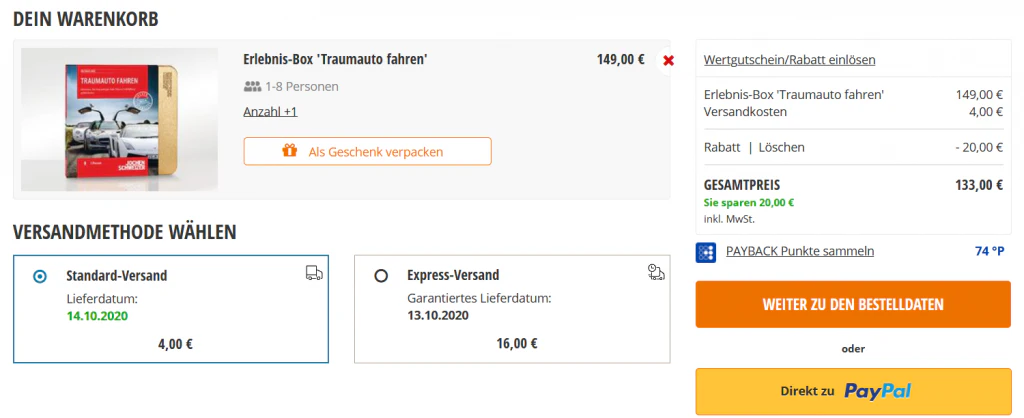Click the gift icon for Geschenk verpacken
This screenshot has width=1024, height=418.
pyautogui.click(x=290, y=152)
